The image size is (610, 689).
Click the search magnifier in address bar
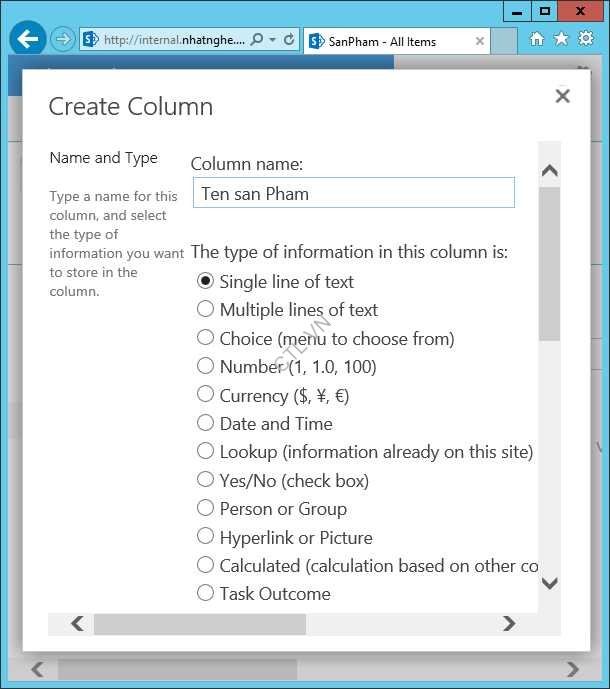click(x=256, y=40)
